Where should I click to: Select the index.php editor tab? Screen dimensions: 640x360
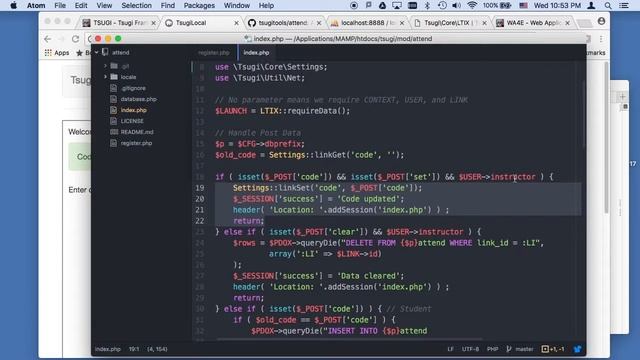(x=256, y=53)
